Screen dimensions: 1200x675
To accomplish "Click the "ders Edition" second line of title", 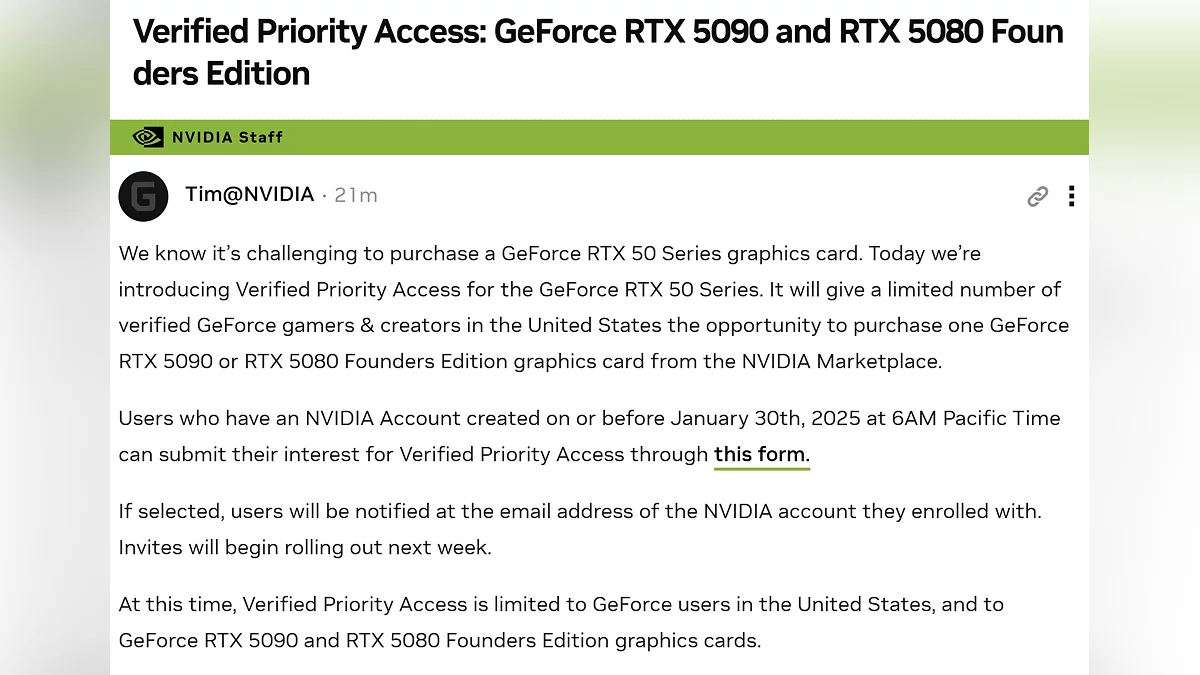I will (221, 74).
